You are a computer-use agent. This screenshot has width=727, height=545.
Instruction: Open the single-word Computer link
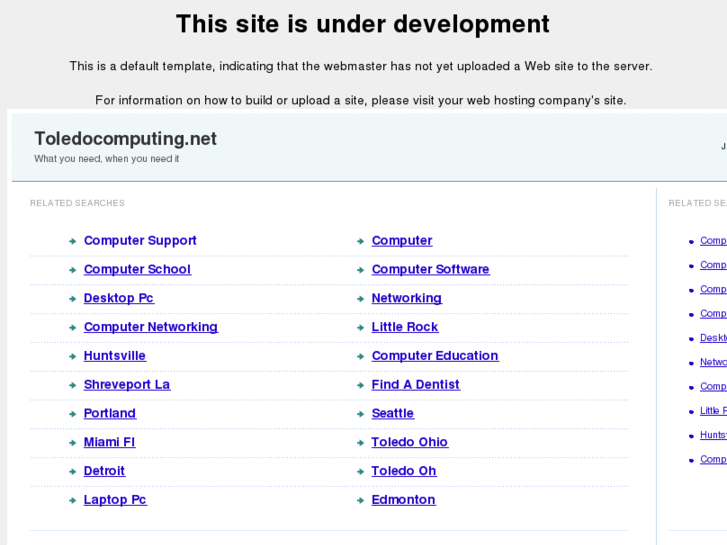(402, 241)
